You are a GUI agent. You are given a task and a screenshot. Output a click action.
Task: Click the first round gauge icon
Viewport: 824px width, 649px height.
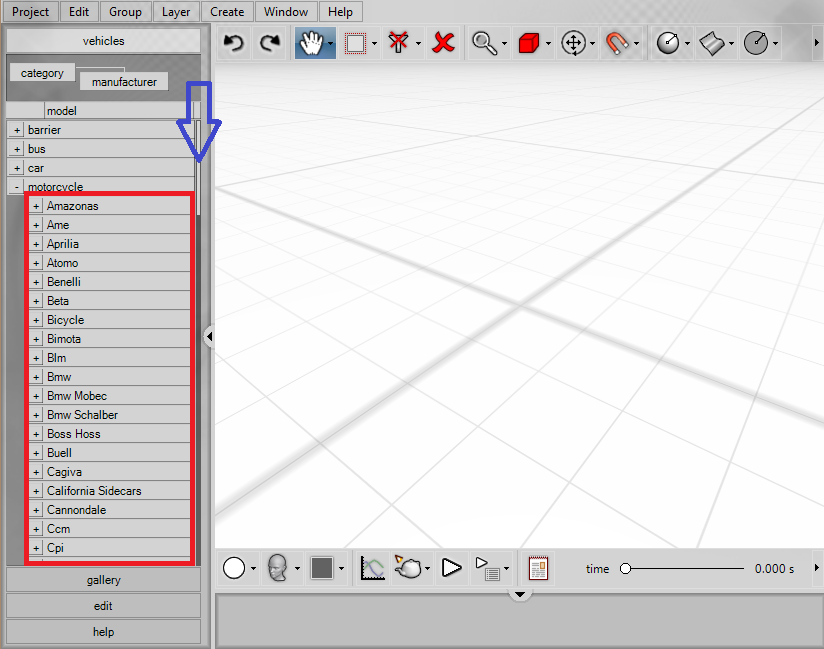(668, 43)
